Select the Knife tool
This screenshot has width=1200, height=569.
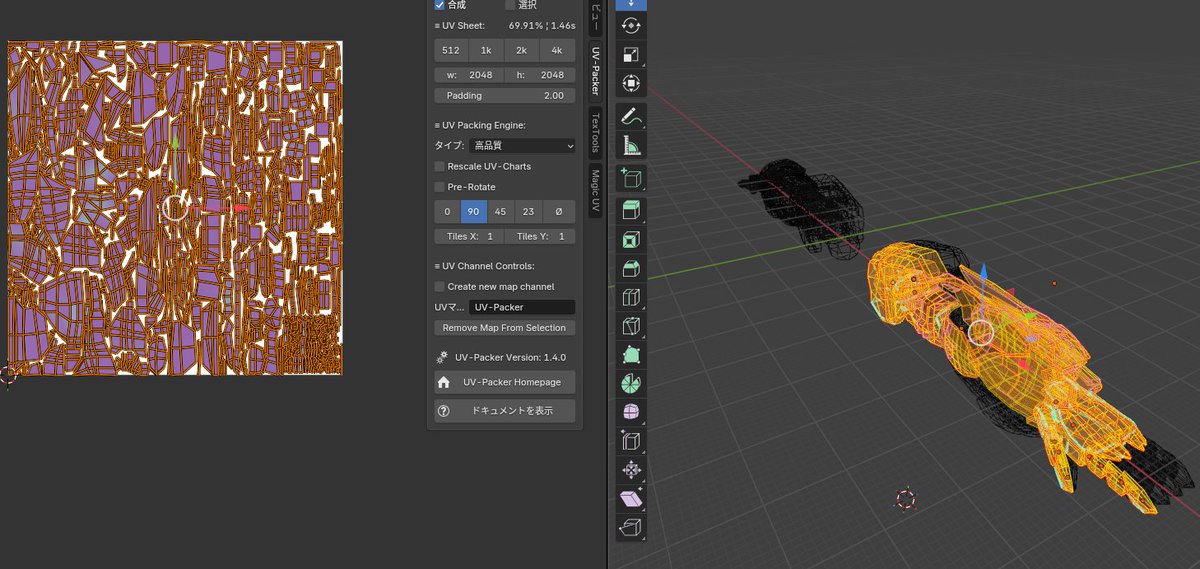pyautogui.click(x=631, y=326)
